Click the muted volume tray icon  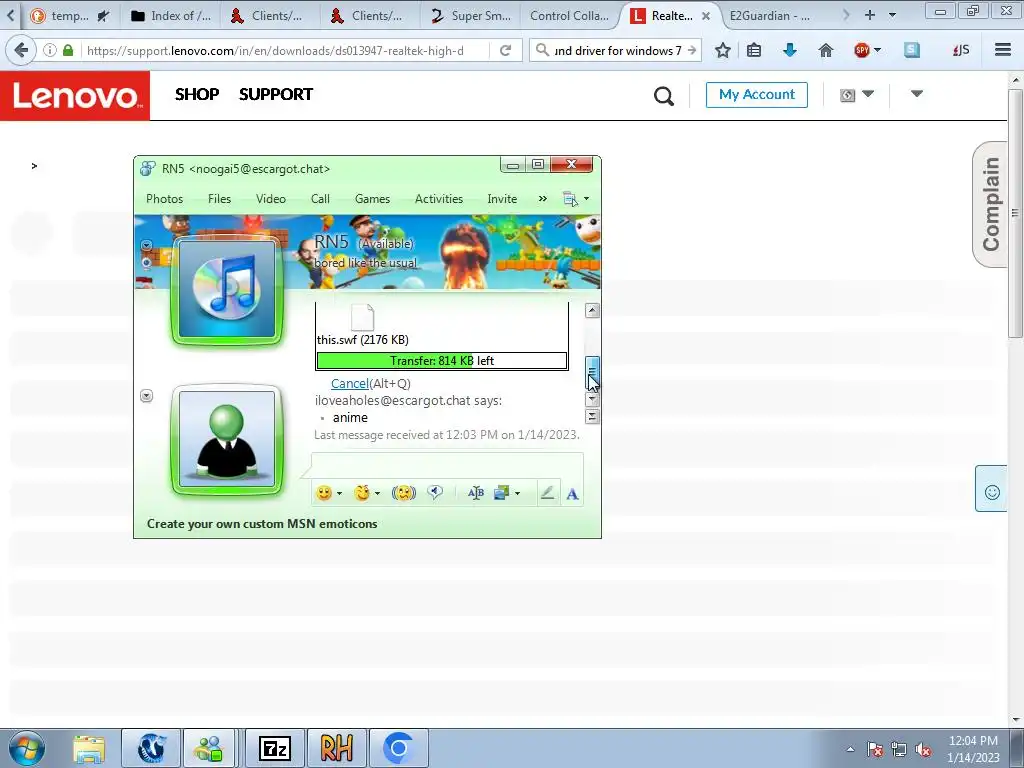[923, 750]
